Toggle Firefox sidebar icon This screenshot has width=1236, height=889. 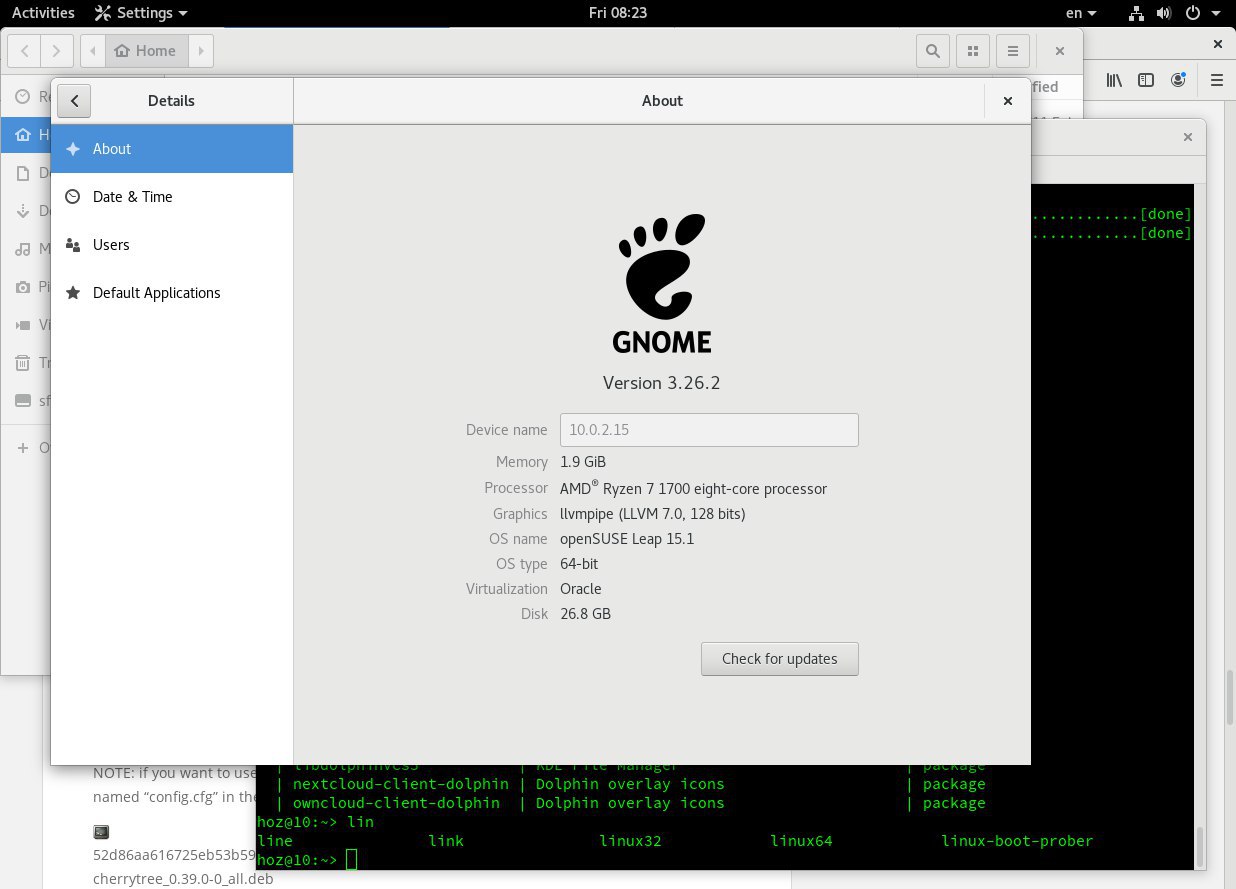coord(1147,80)
